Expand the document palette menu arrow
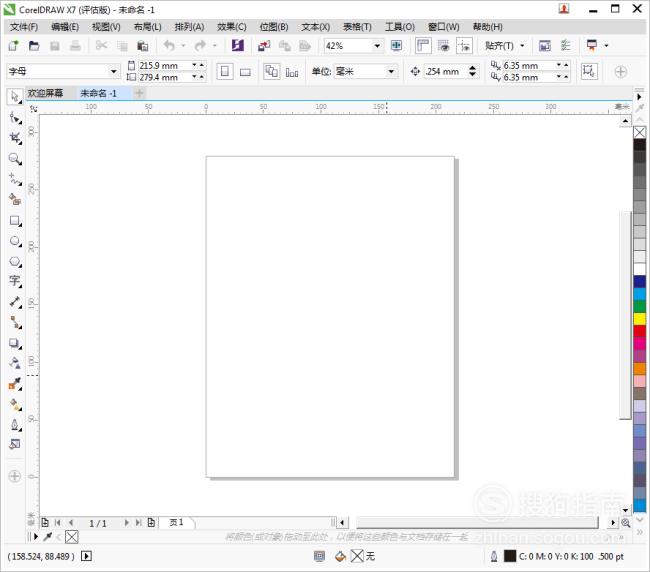 tap(36, 537)
